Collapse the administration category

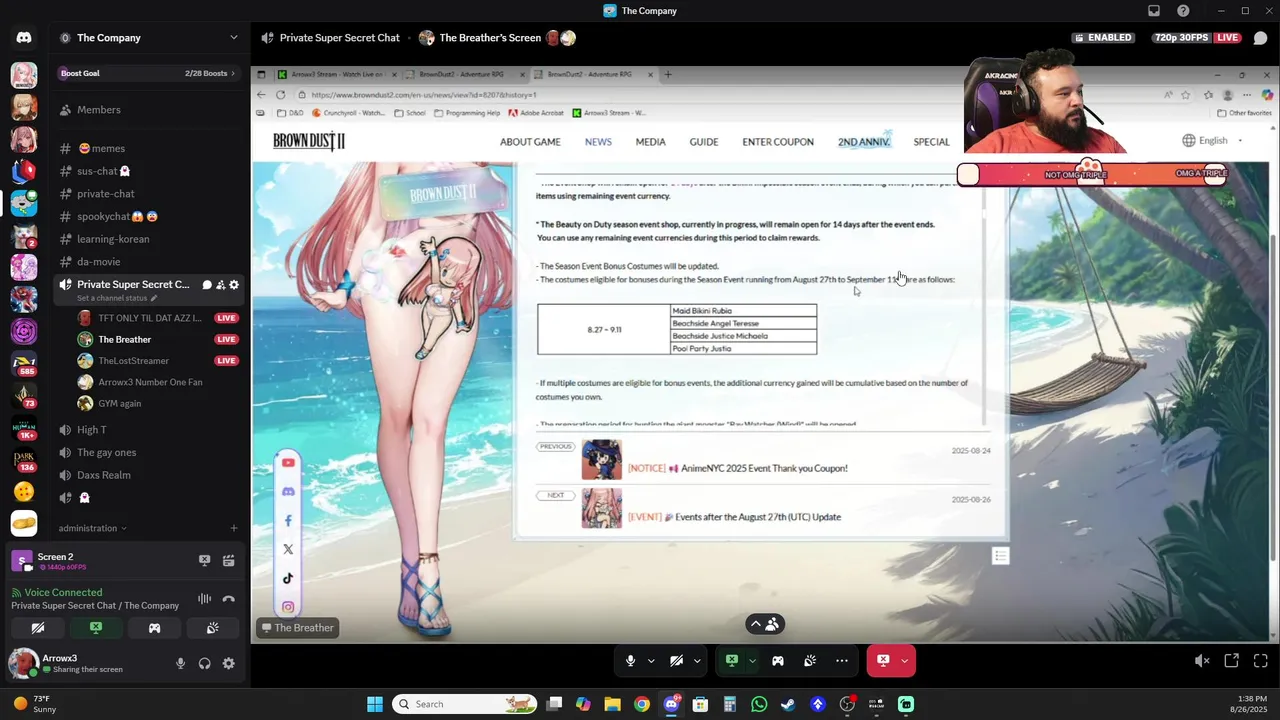[x=92, y=528]
